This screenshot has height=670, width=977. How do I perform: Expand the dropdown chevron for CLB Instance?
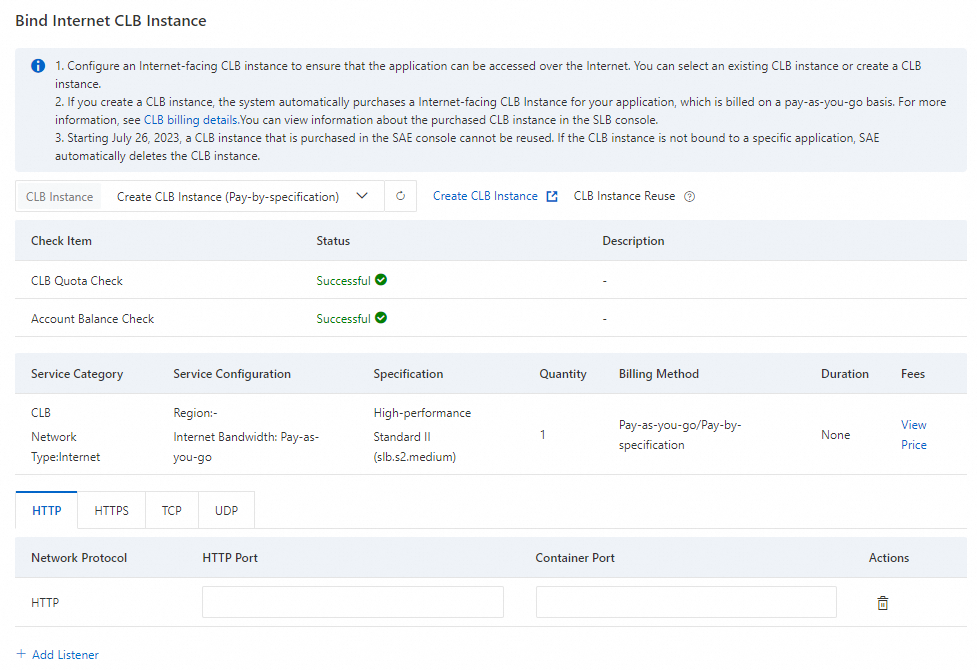tap(363, 197)
